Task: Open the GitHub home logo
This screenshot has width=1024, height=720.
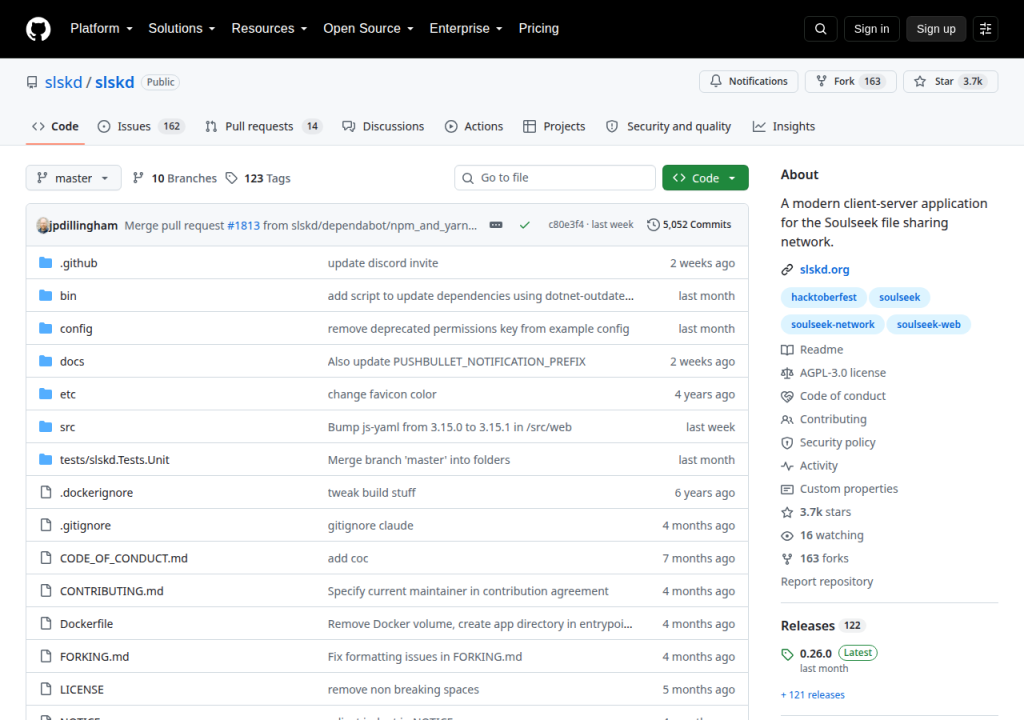Action: (39, 29)
